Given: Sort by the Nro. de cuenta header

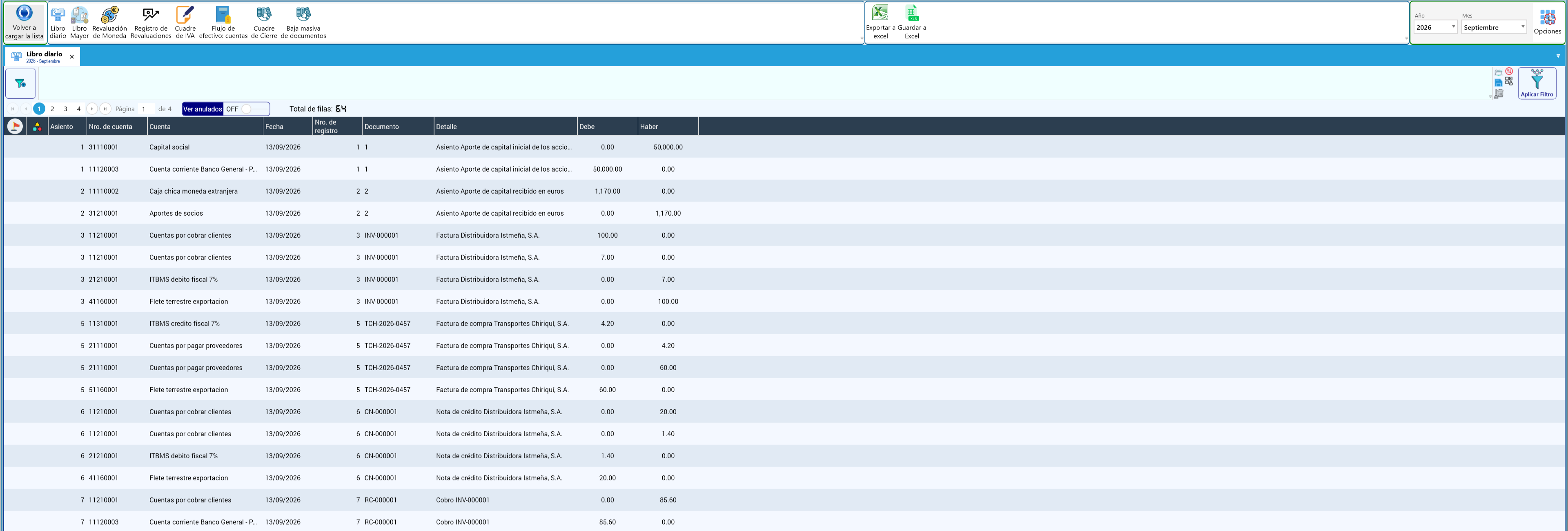Looking at the screenshot, I should pos(117,127).
